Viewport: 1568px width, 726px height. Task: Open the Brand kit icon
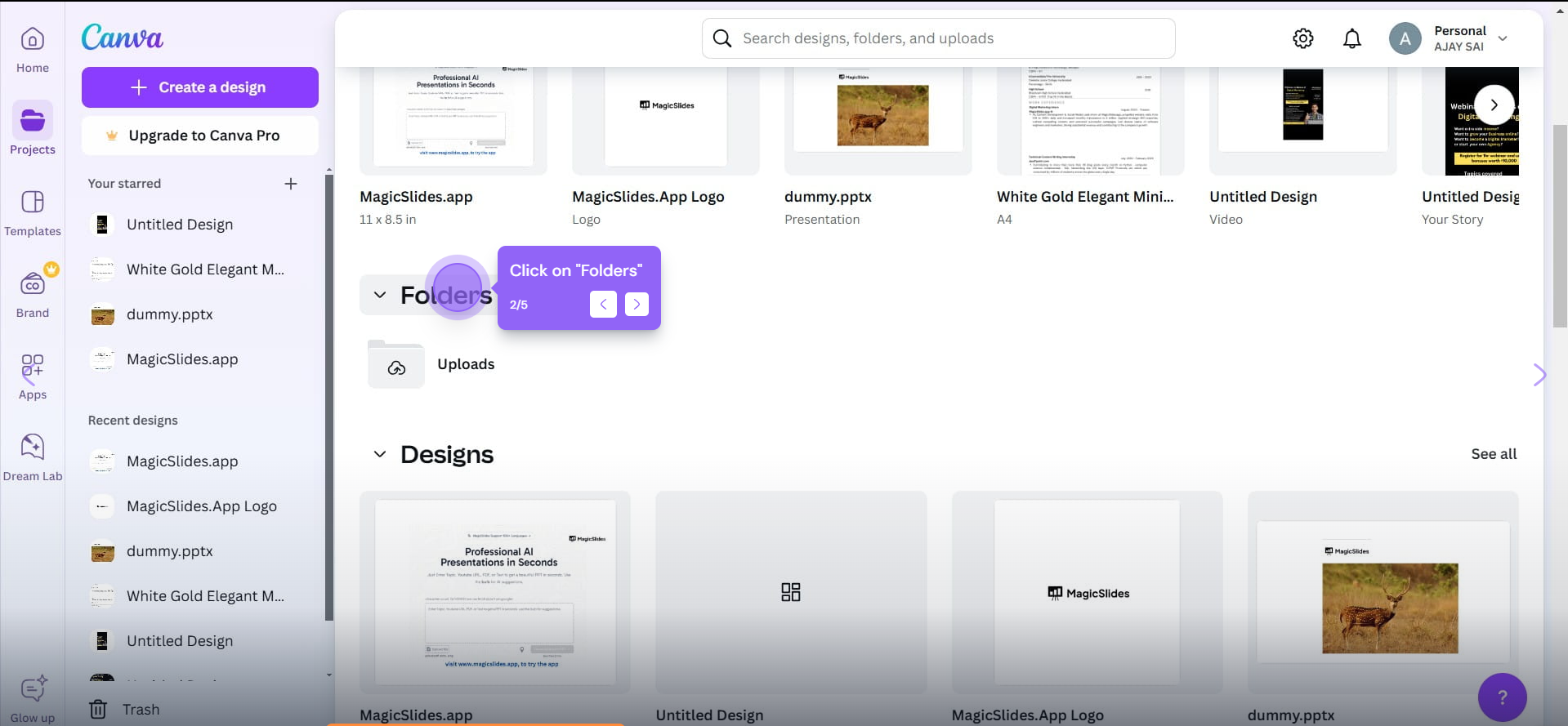(33, 284)
